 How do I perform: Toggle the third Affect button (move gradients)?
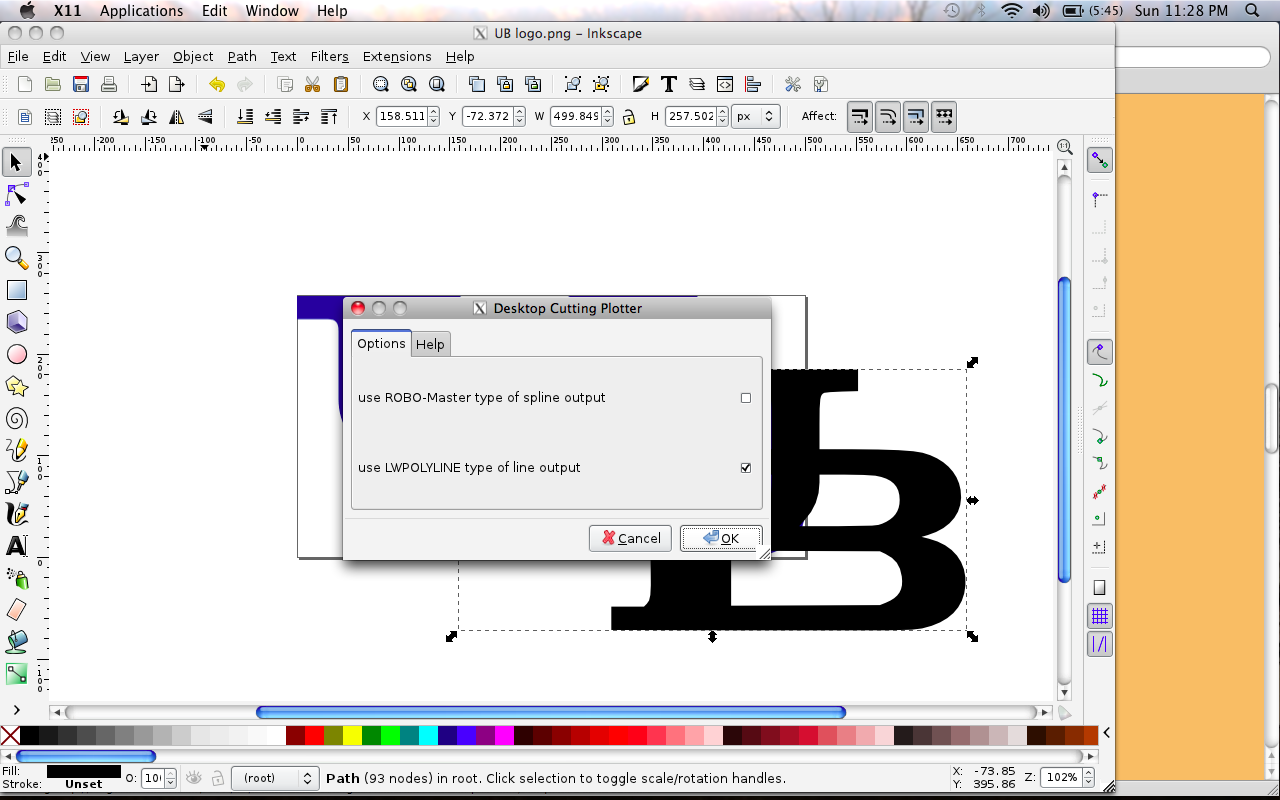click(916, 117)
